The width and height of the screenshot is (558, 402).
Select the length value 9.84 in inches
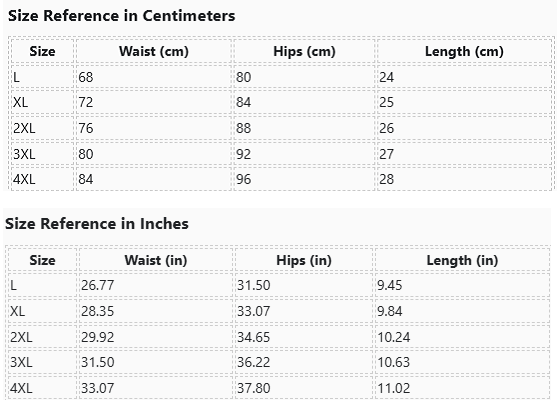click(390, 311)
